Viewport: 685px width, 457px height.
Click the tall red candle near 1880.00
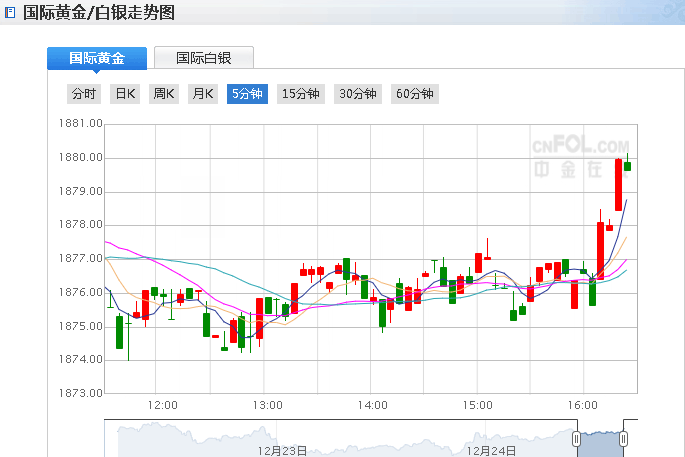tap(619, 184)
